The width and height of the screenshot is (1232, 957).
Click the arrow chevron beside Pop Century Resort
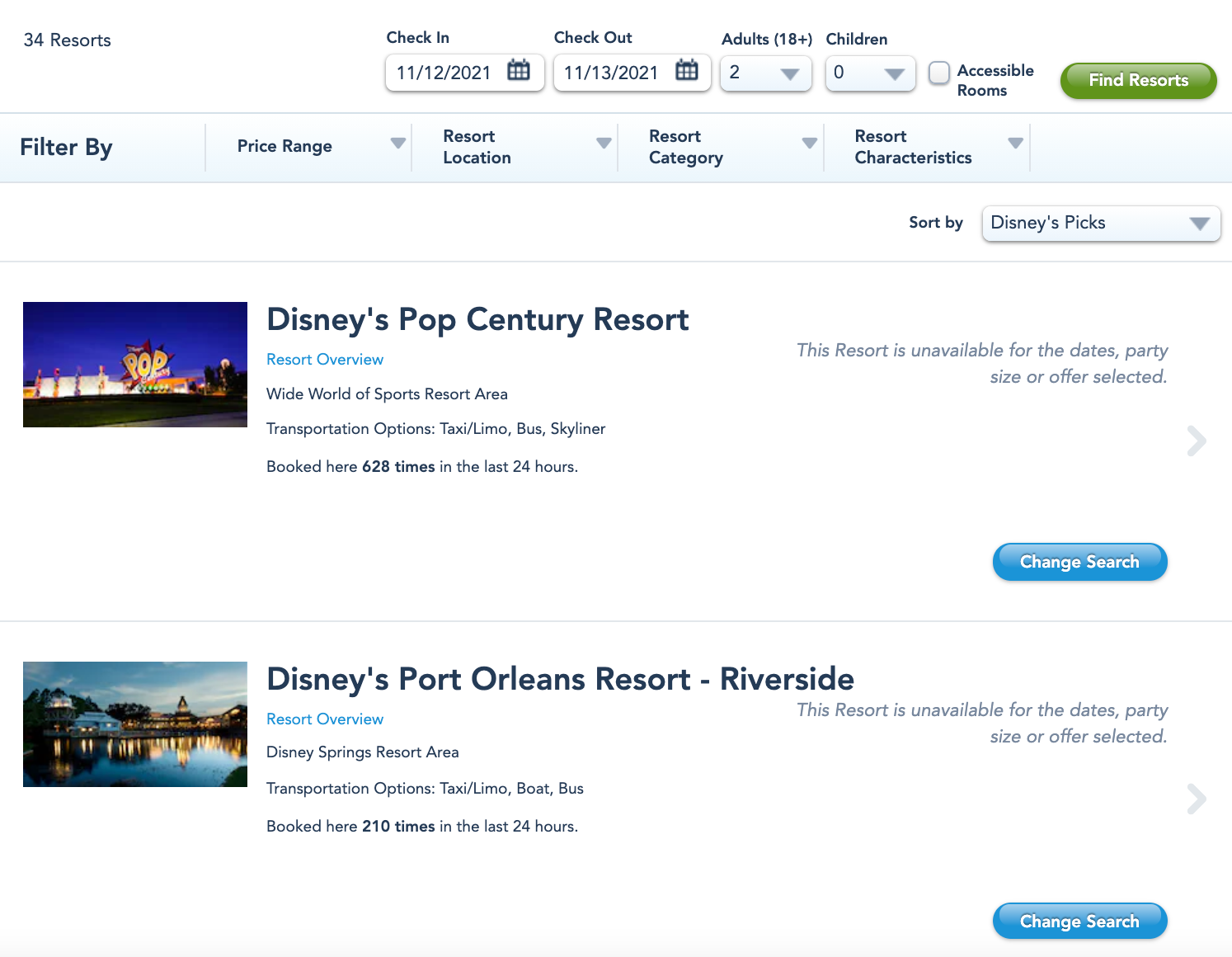click(1196, 441)
